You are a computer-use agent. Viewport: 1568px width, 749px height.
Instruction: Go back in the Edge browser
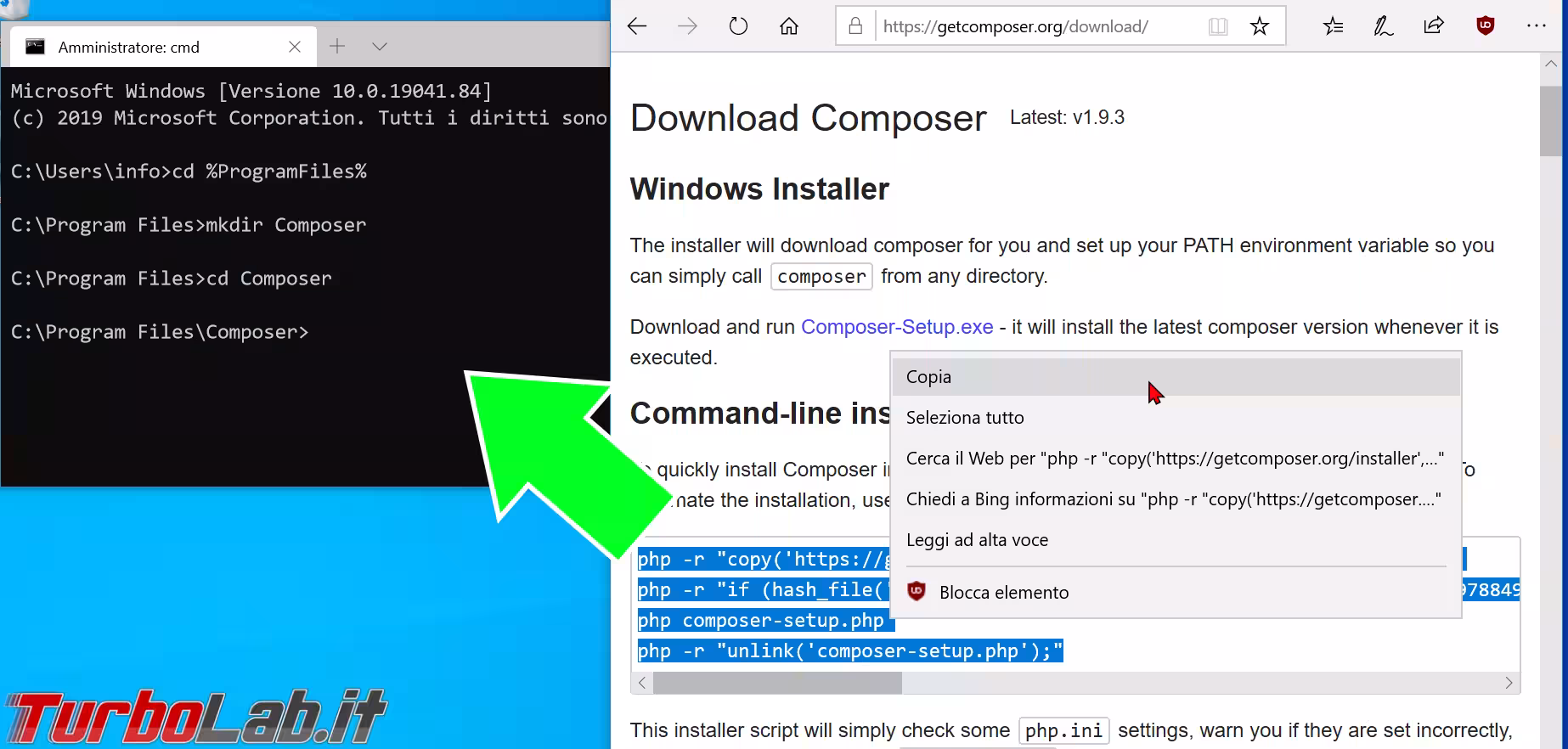637,26
